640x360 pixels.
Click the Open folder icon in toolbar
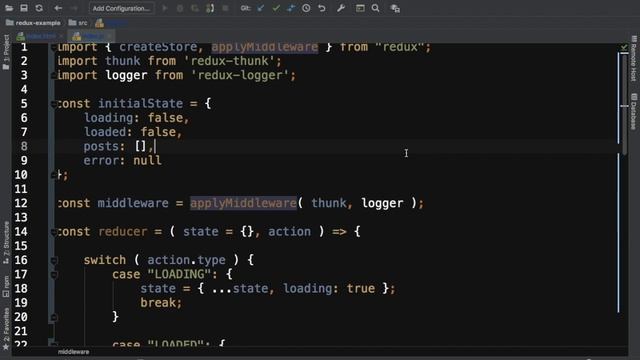click(9, 8)
